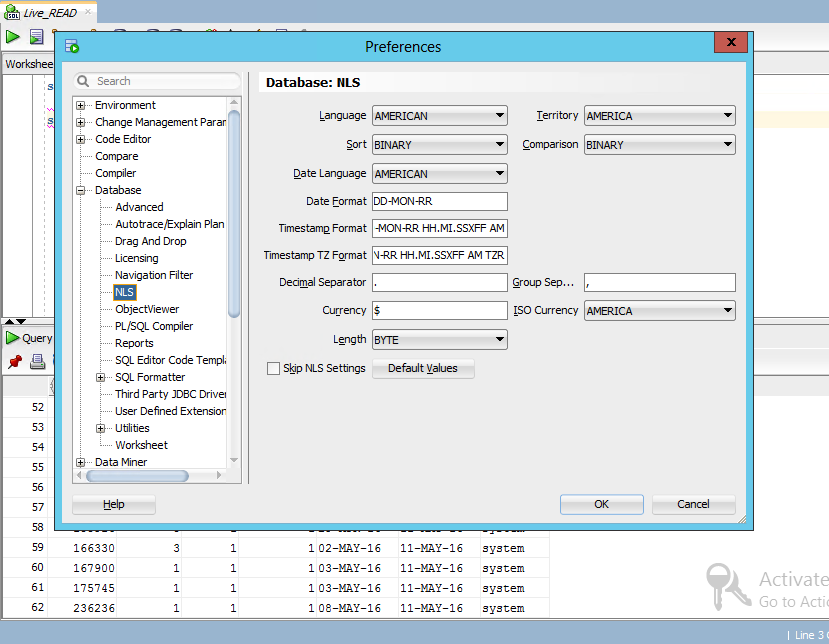Click the magnifier icon in the Search box
The width and height of the screenshot is (829, 644).
83,81
